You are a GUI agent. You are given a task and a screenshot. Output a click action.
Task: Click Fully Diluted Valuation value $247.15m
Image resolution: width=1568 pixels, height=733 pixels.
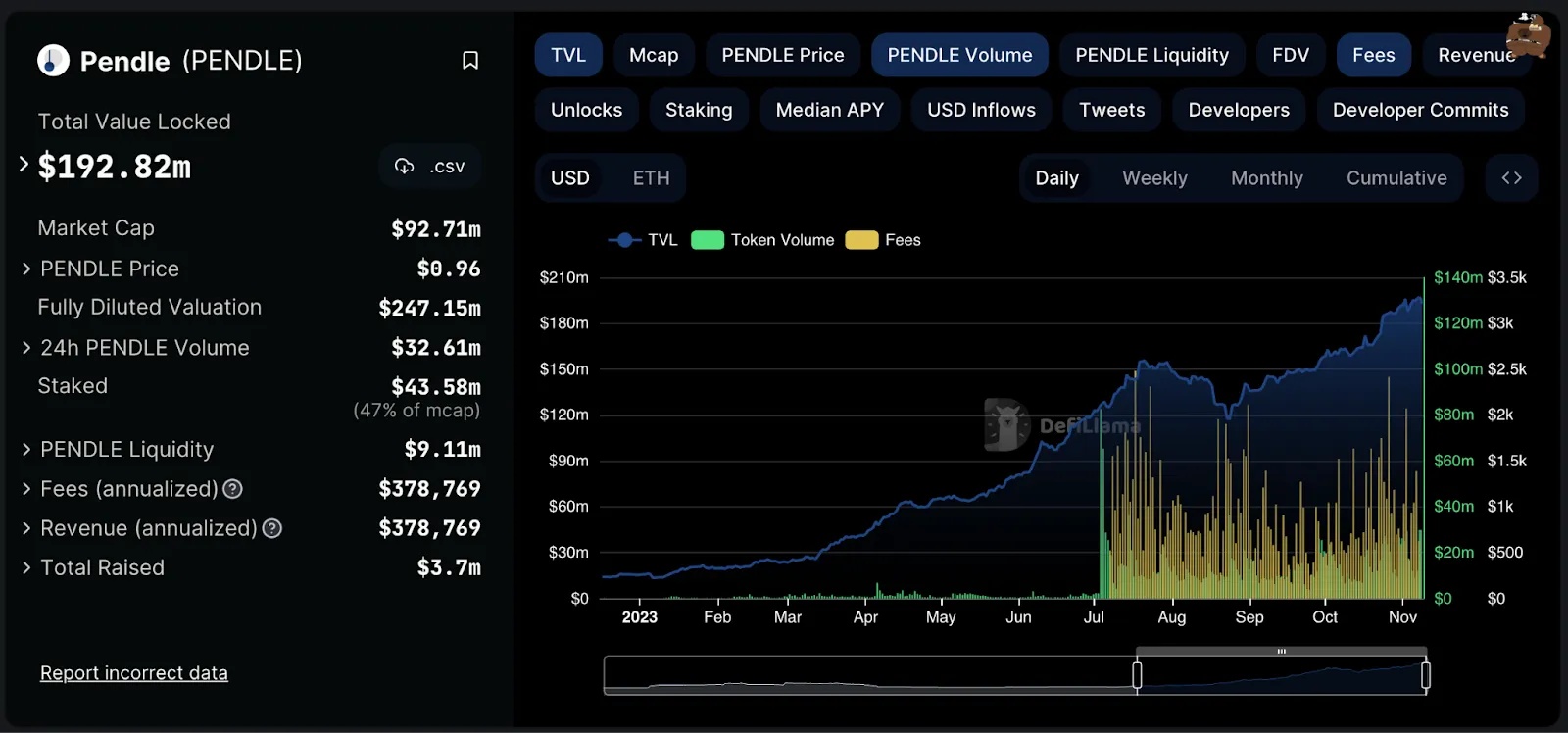pos(429,308)
